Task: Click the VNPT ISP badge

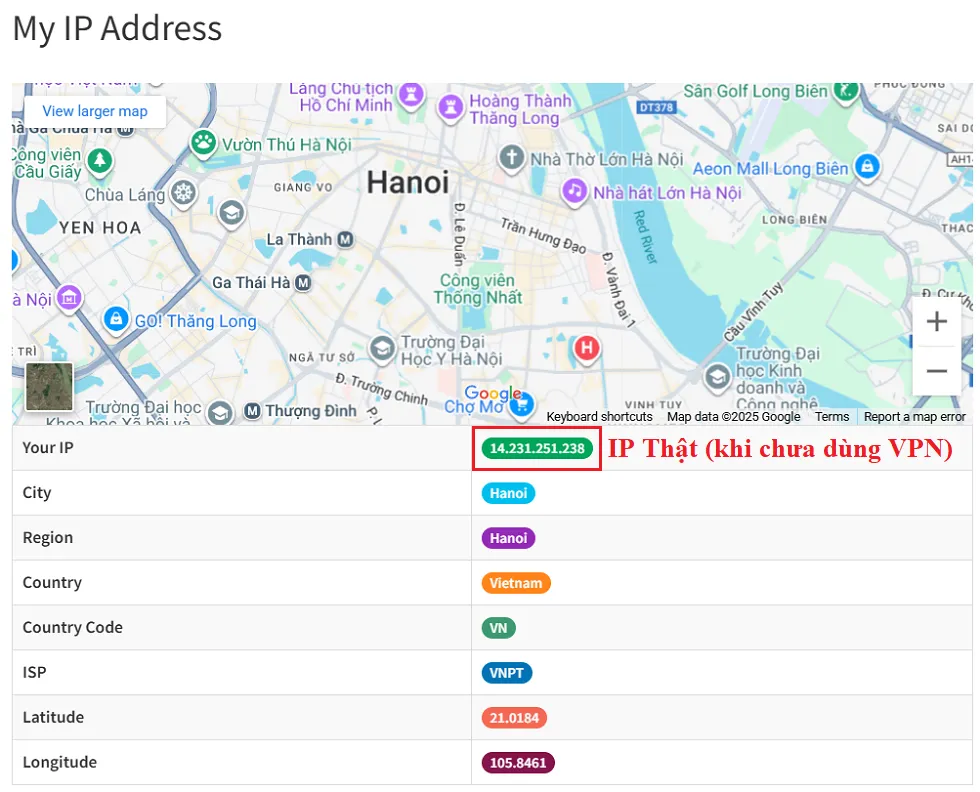Action: click(x=506, y=673)
